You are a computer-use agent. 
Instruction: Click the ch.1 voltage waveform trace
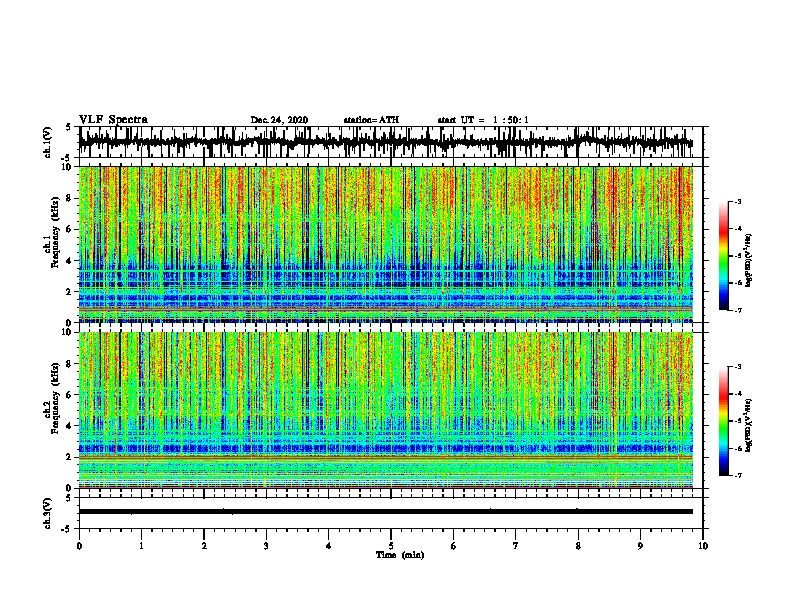tap(385, 142)
